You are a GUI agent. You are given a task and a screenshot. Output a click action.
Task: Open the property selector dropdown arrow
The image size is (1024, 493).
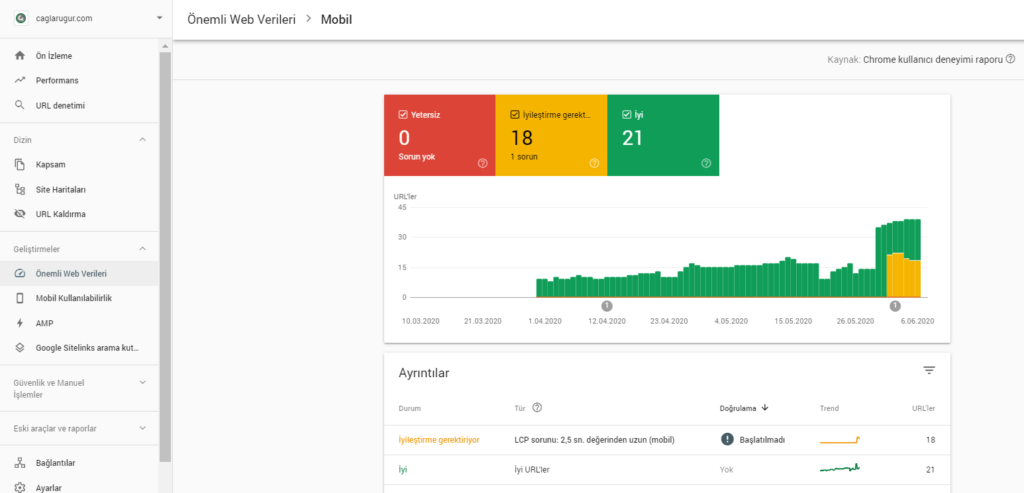point(159,18)
